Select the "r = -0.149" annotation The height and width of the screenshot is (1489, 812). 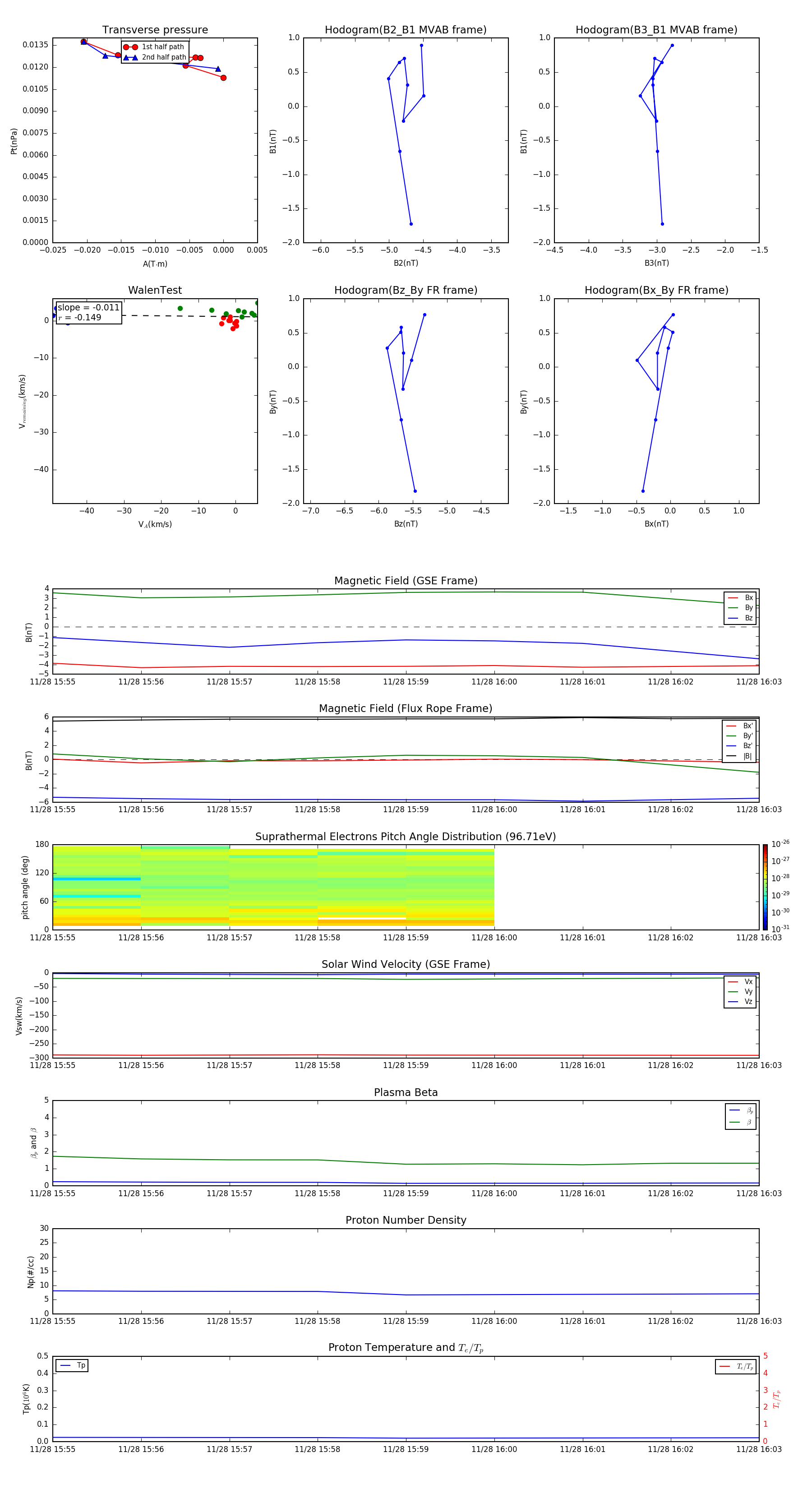[x=80, y=317]
